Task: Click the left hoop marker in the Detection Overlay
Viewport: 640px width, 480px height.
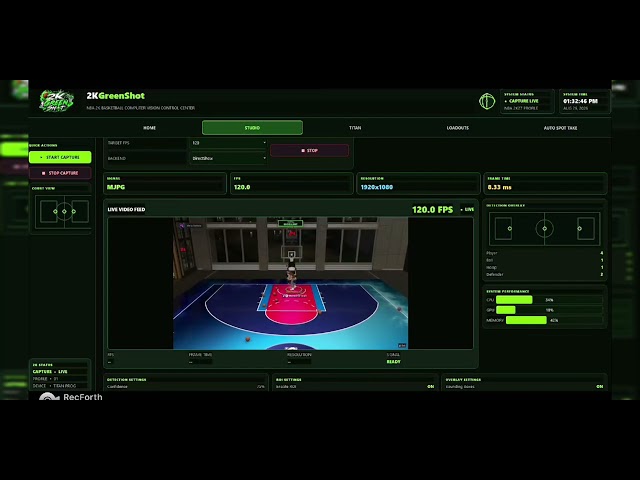Action: (x=509, y=229)
